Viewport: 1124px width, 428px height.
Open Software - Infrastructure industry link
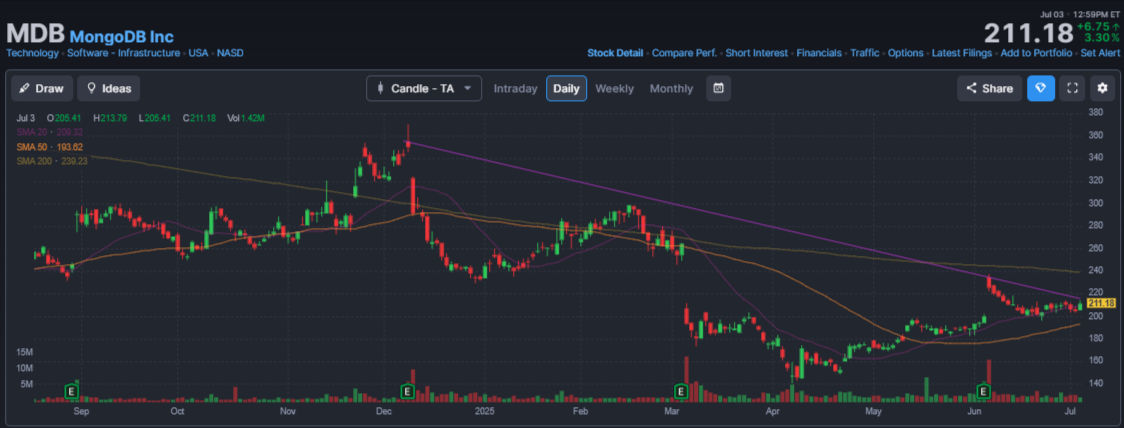(123, 53)
